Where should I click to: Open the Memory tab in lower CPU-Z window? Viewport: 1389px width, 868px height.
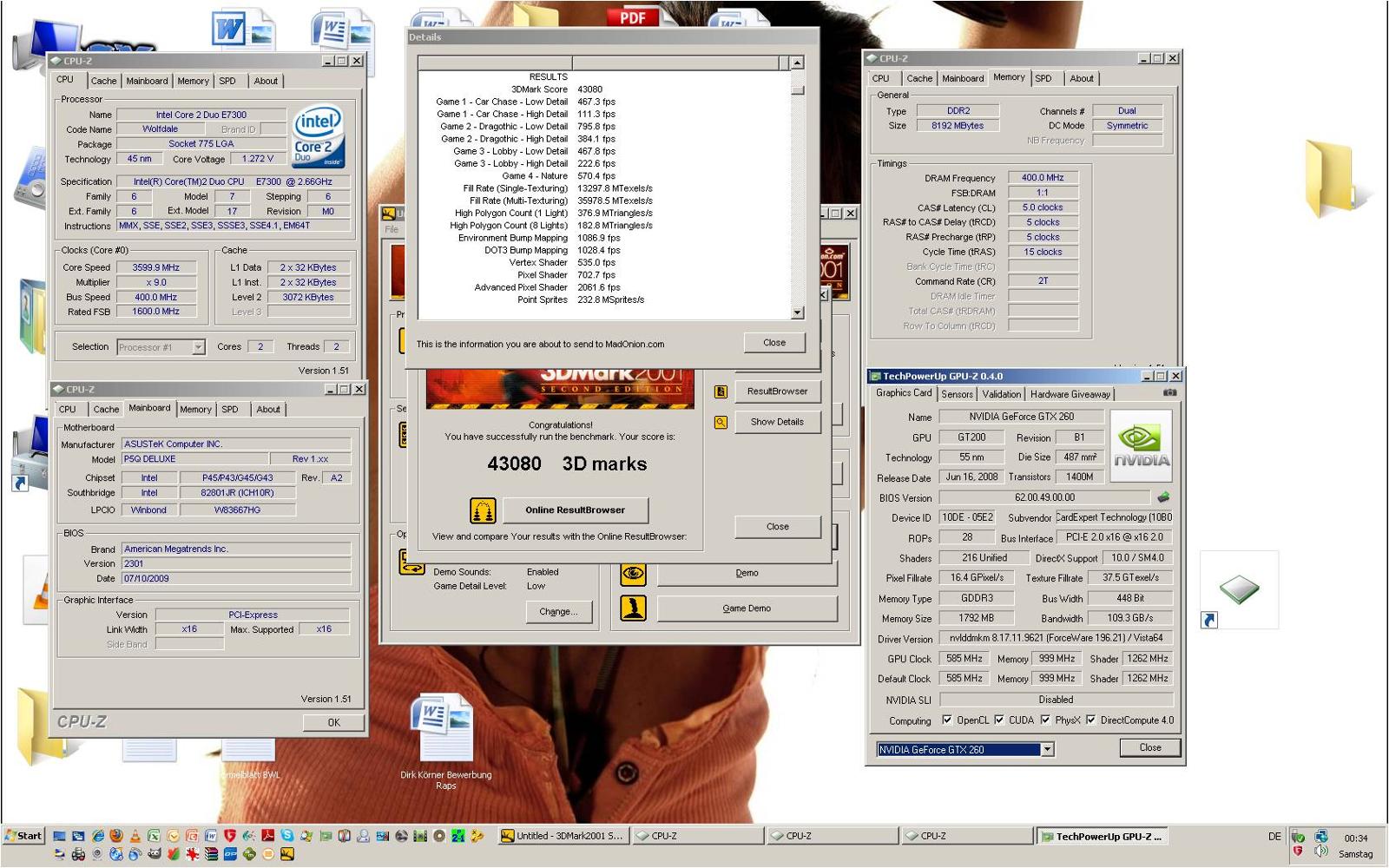click(195, 409)
